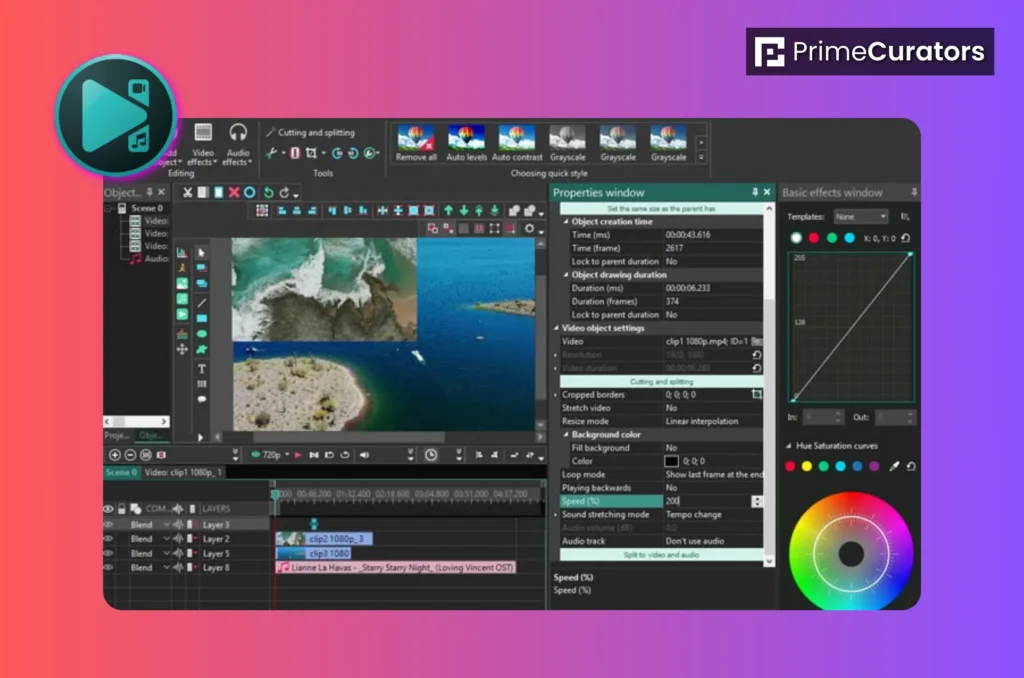
Task: Apply the first Grayscale quick style
Action: 568,140
